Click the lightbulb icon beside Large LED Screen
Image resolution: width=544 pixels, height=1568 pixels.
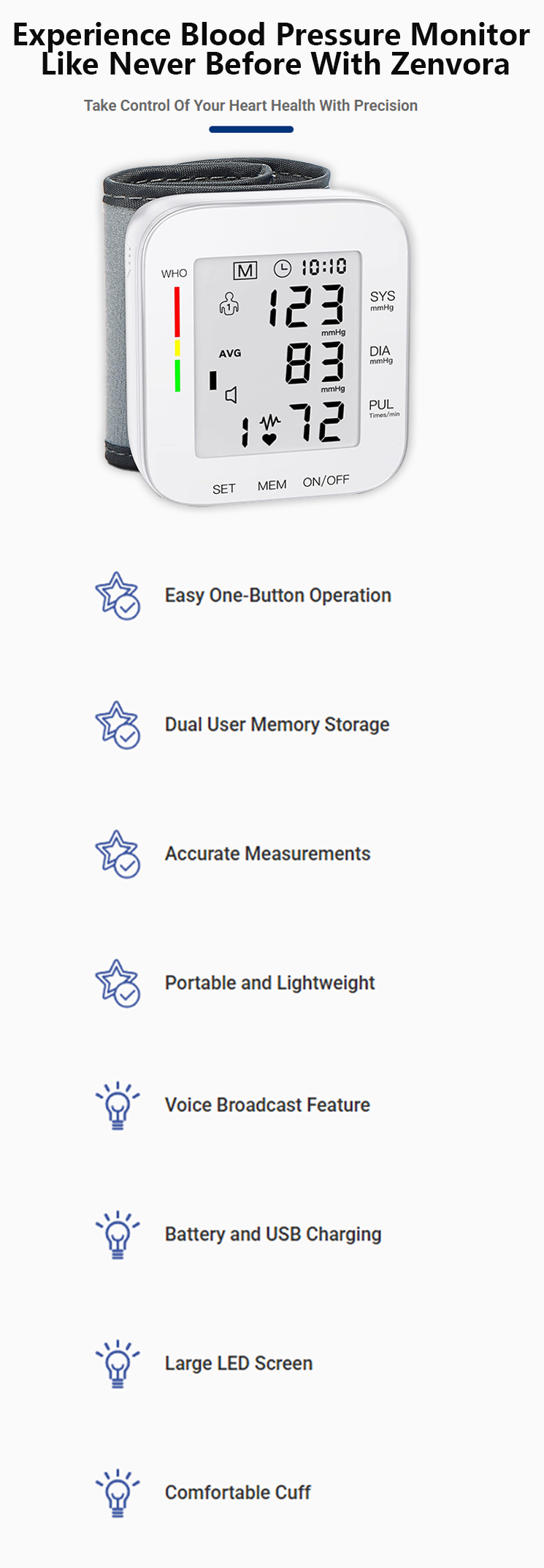coord(117,1363)
